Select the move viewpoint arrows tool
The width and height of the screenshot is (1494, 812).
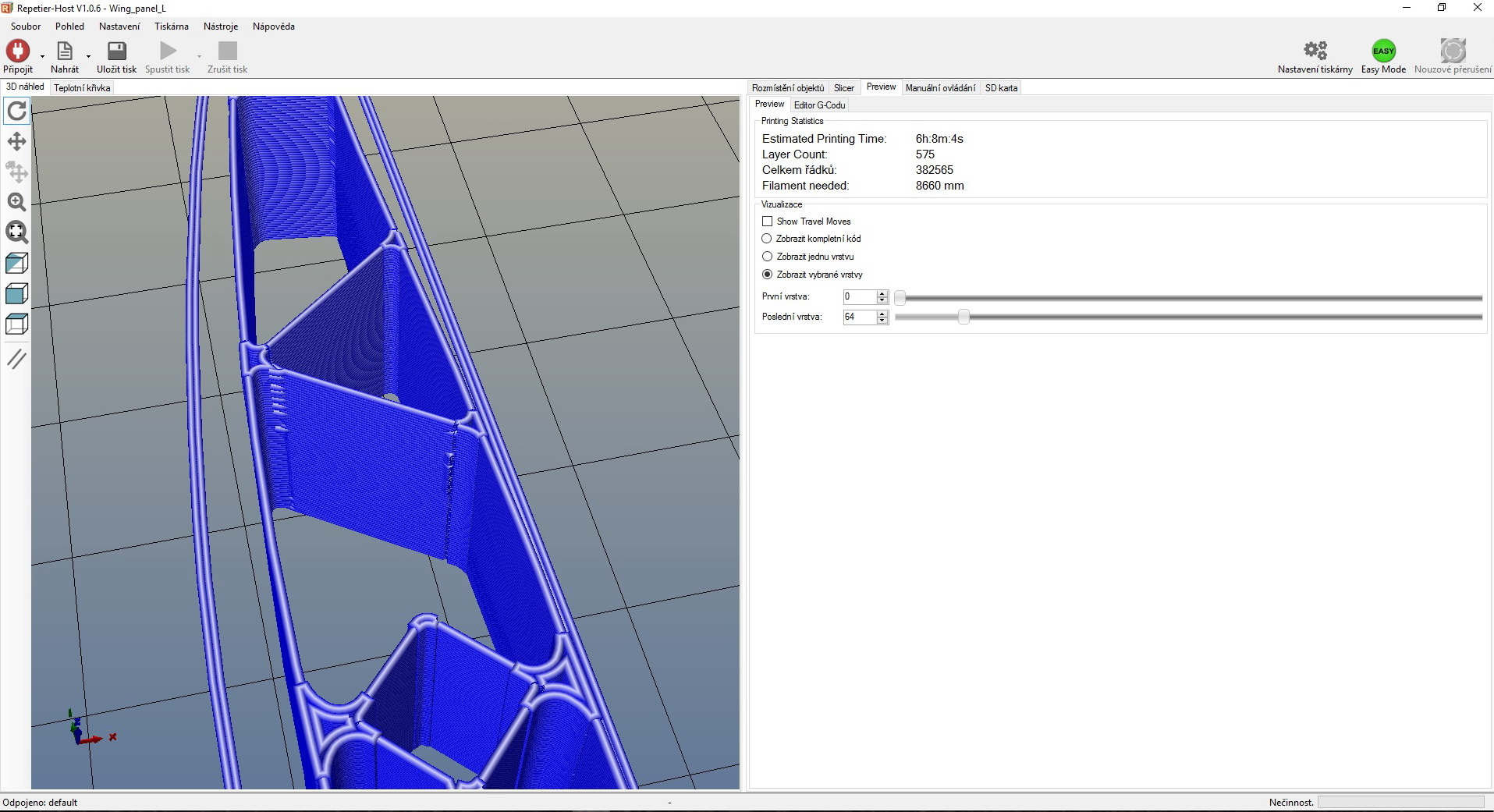[x=16, y=141]
